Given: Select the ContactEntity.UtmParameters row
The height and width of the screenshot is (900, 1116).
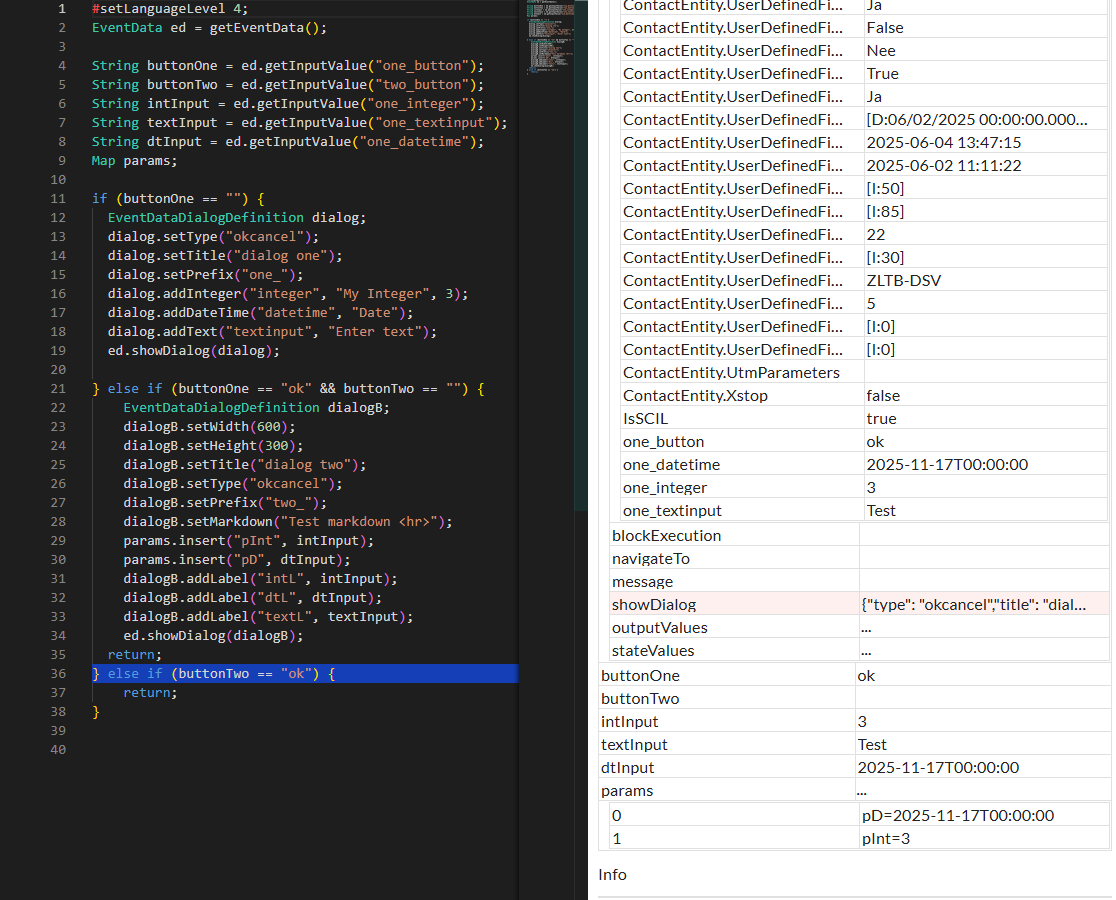Looking at the screenshot, I should 731,372.
